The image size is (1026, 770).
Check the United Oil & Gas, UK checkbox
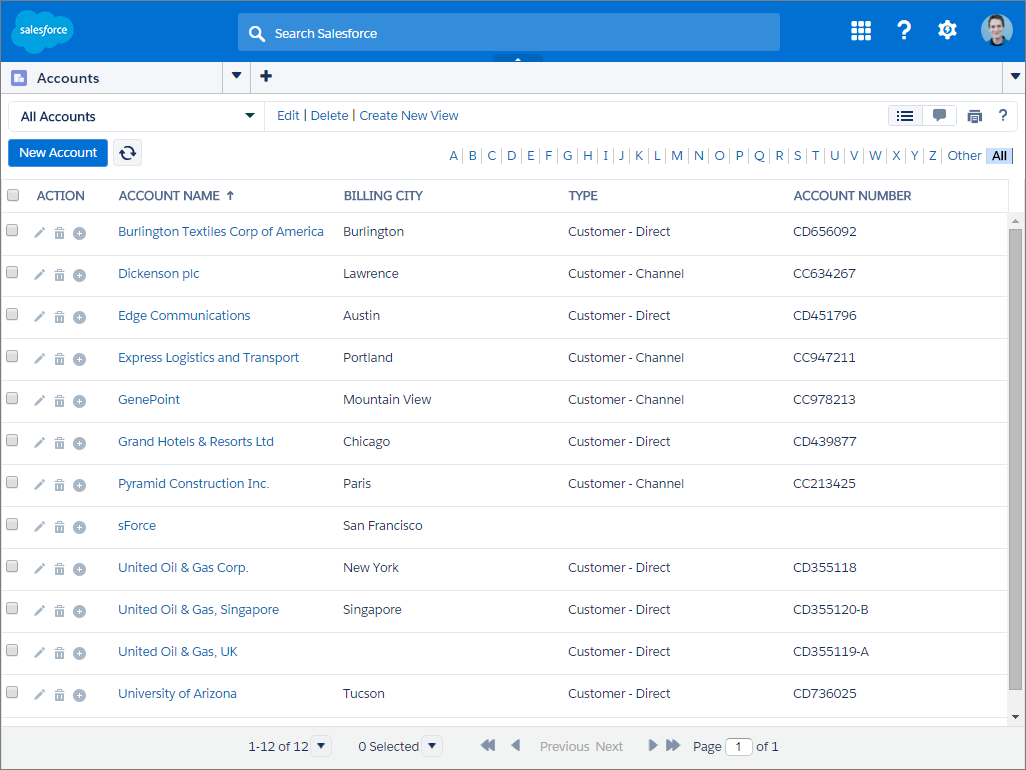pos(12,650)
